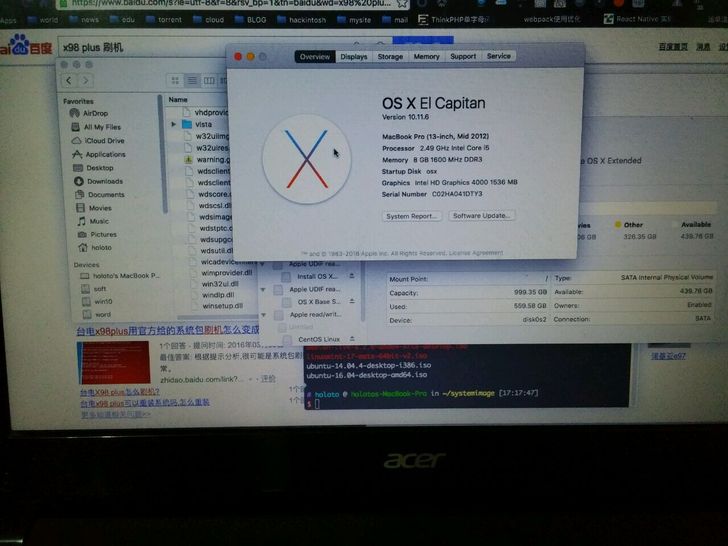Viewport: 728px width, 546px height.
Task: Open the hackintosh bookmark folder
Action: [x=301, y=20]
